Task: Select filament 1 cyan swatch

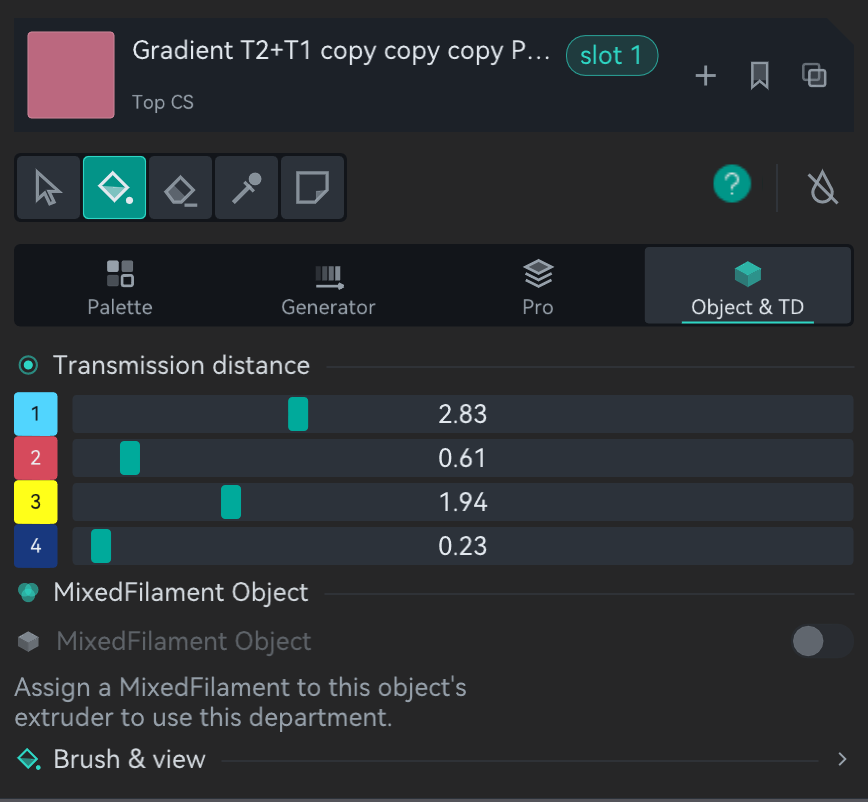Action: tap(35, 413)
